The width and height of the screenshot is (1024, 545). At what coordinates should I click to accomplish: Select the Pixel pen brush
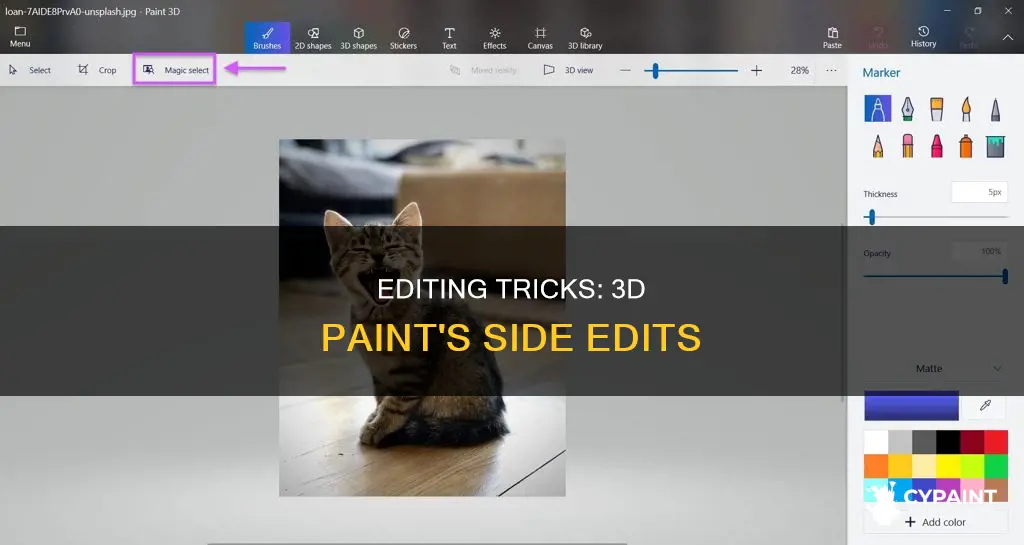[995, 108]
